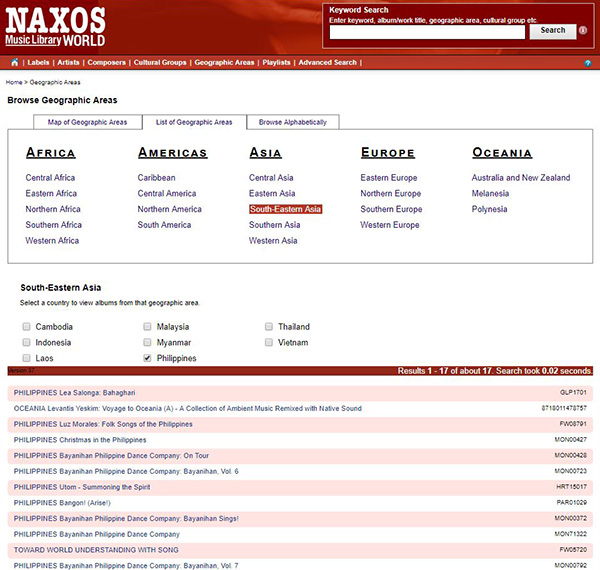Uncheck the Philippines checkbox
The image size is (600, 570).
click(148, 358)
